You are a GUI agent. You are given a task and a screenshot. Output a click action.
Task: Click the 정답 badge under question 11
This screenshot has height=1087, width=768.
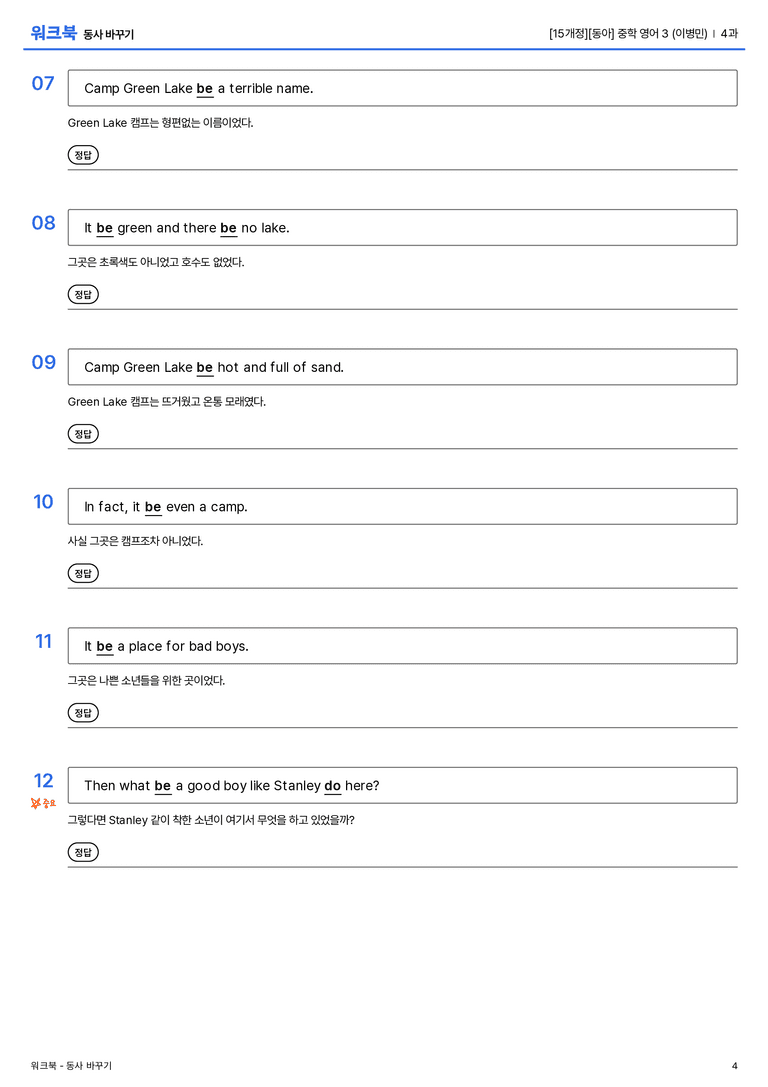83,713
